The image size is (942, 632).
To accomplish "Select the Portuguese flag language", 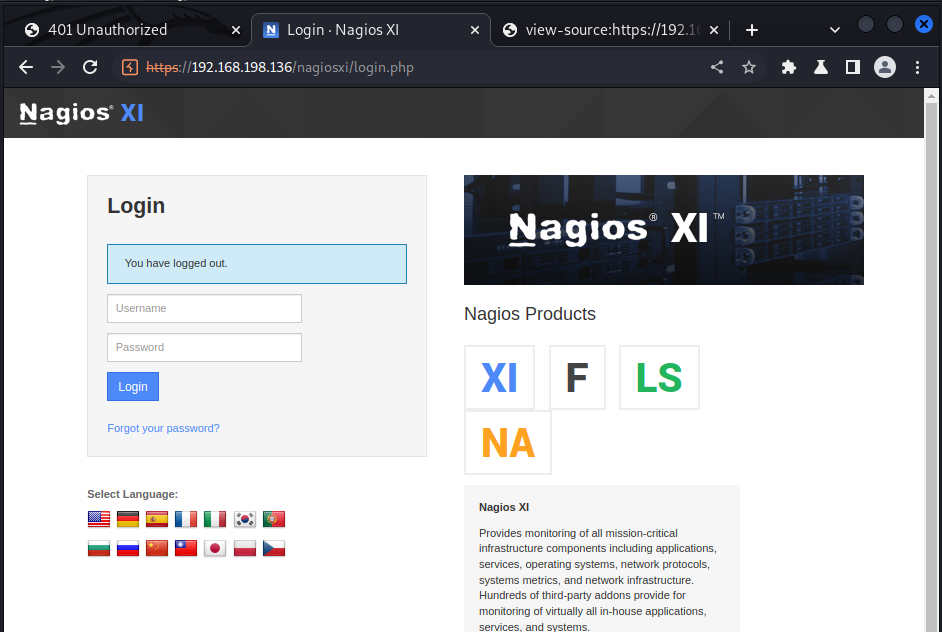I will [x=274, y=519].
